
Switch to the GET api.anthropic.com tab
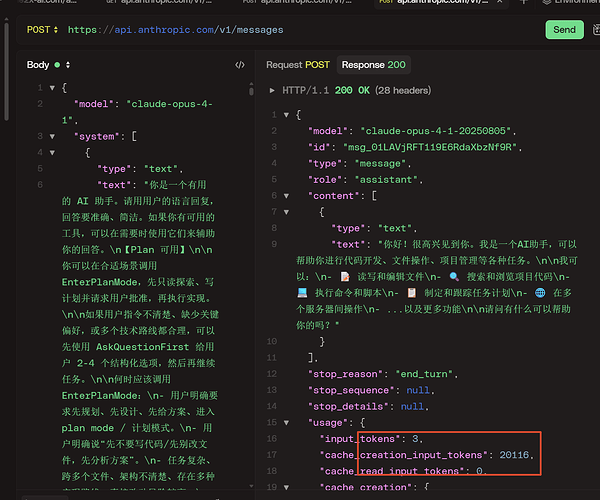[x=159, y=2]
